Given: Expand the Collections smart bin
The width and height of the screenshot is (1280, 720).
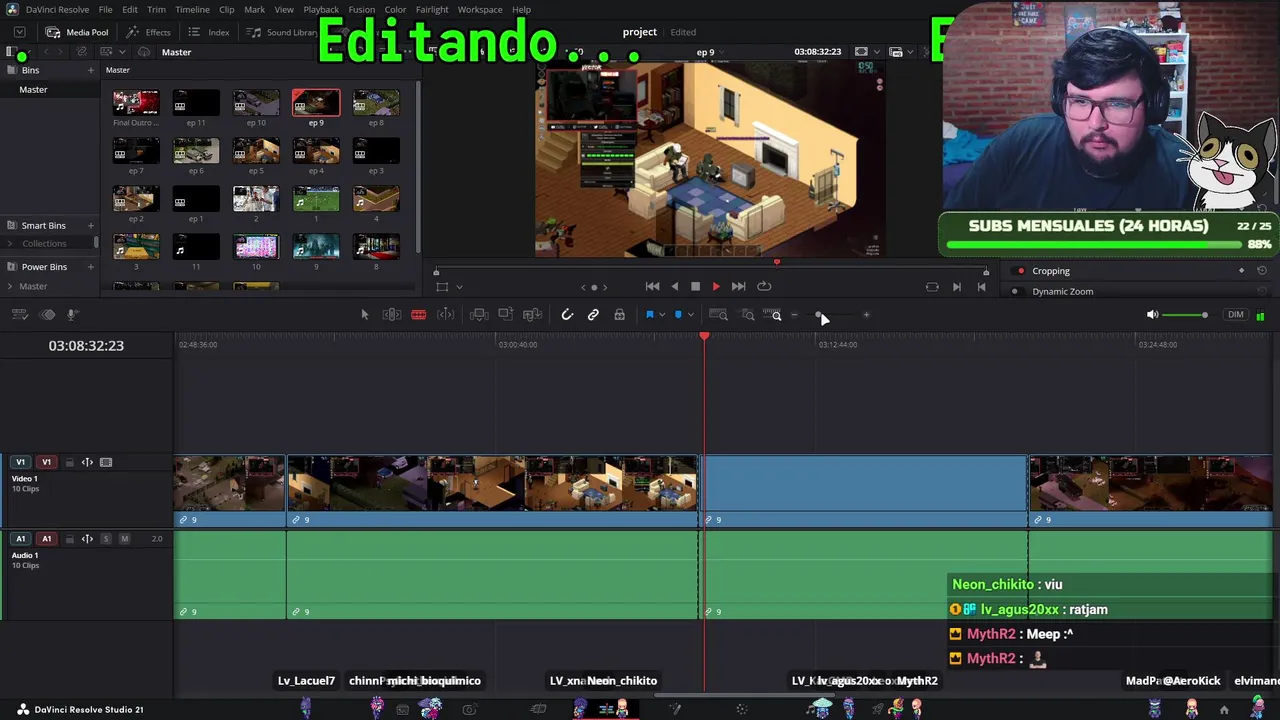Looking at the screenshot, I should [10, 244].
